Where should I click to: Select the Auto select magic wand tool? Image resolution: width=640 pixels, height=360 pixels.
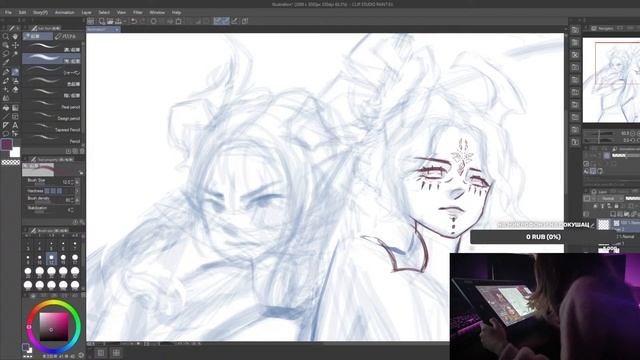16,53
